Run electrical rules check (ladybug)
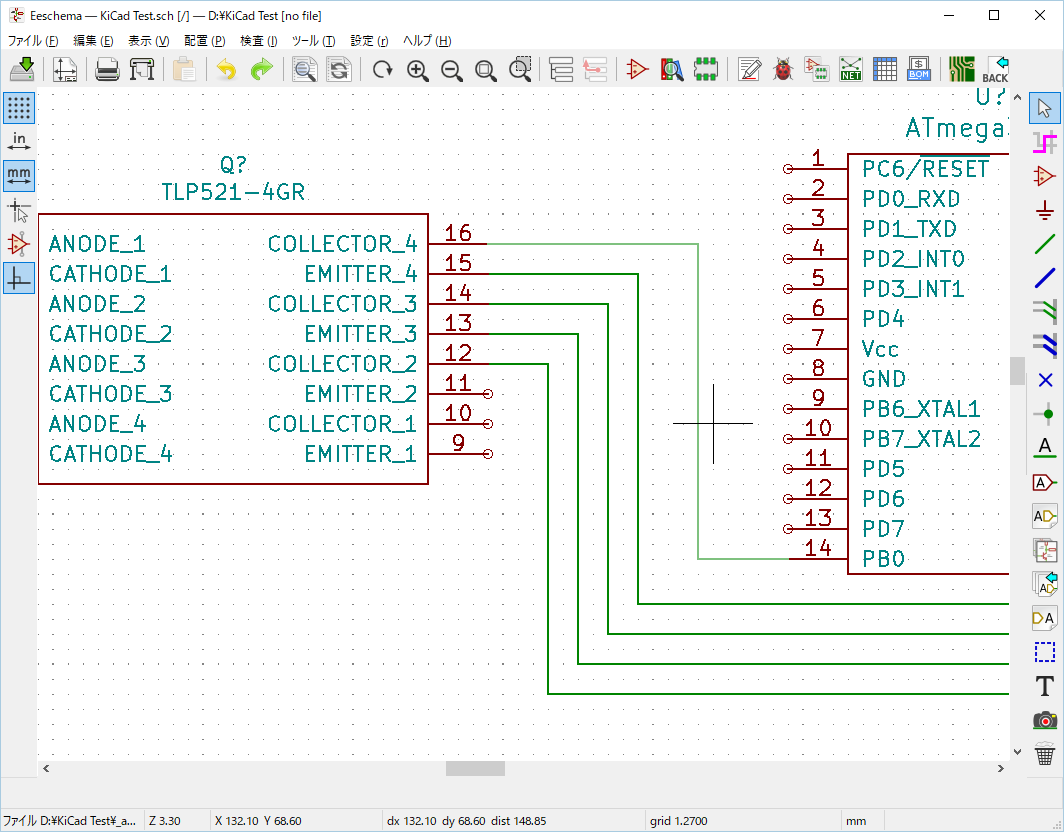Screen dimensions: 1064x832 (783, 69)
